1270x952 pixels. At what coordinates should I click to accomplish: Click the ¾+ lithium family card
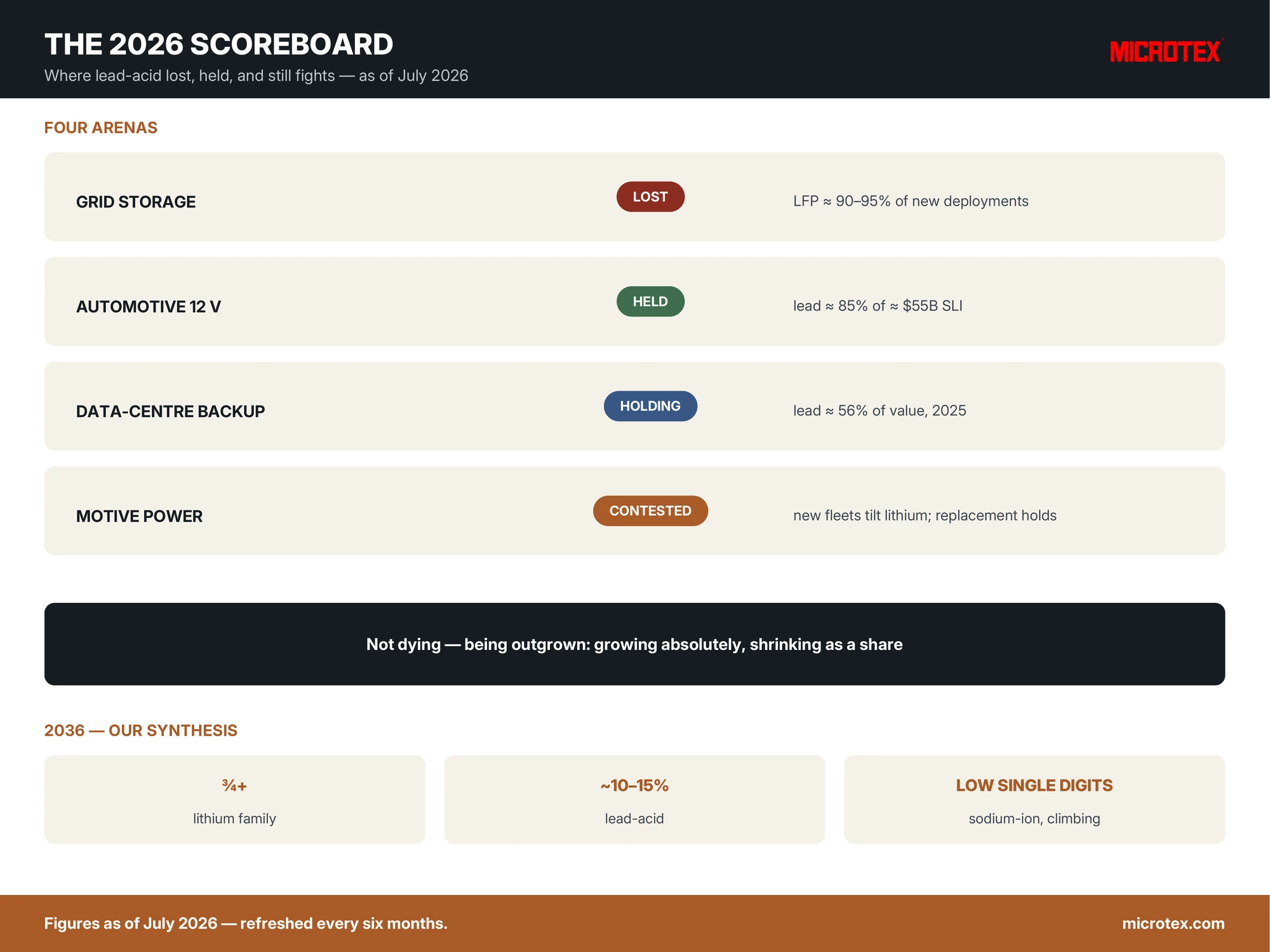pos(234,800)
